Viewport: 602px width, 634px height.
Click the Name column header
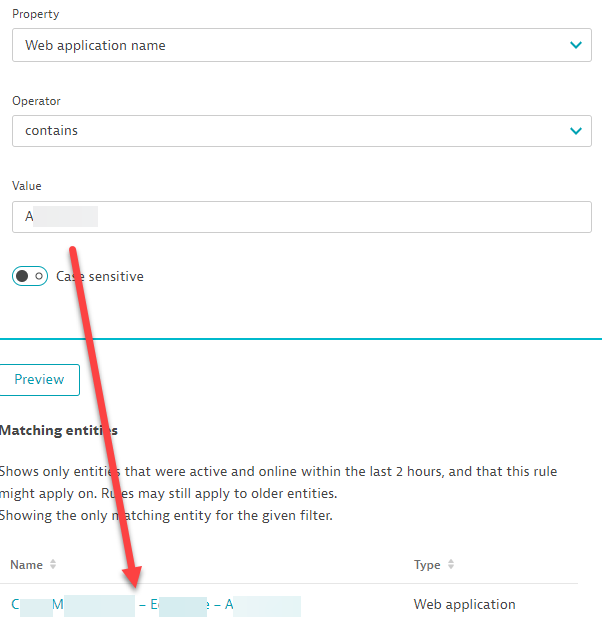click(x=27, y=565)
